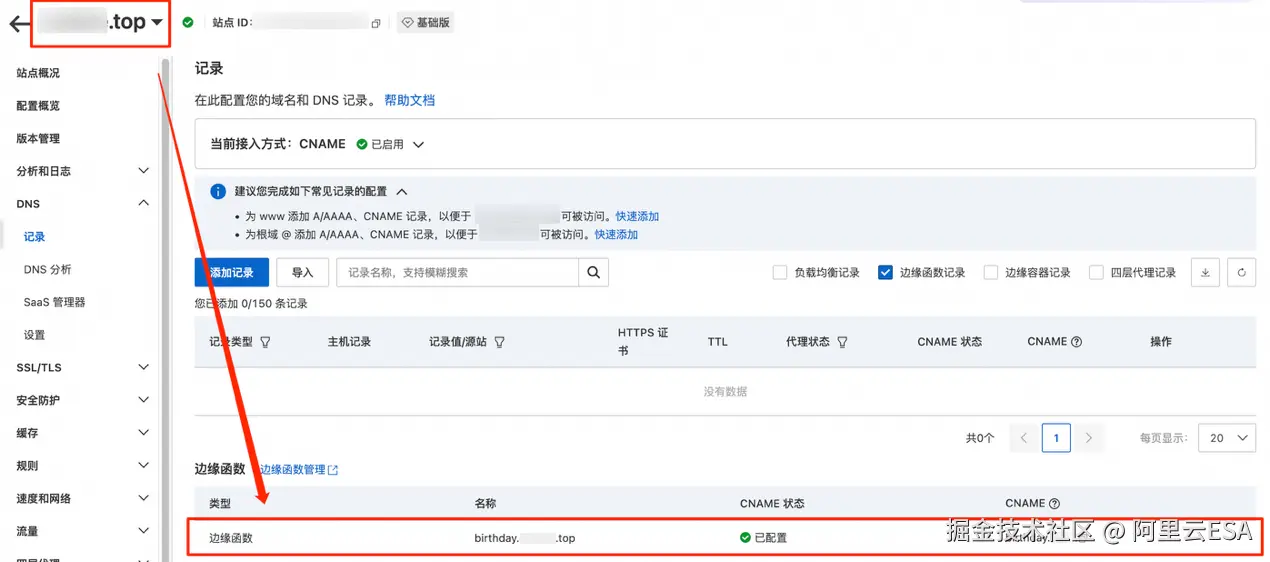Click the 添加记录 button
The image size is (1270, 562).
pos(232,273)
